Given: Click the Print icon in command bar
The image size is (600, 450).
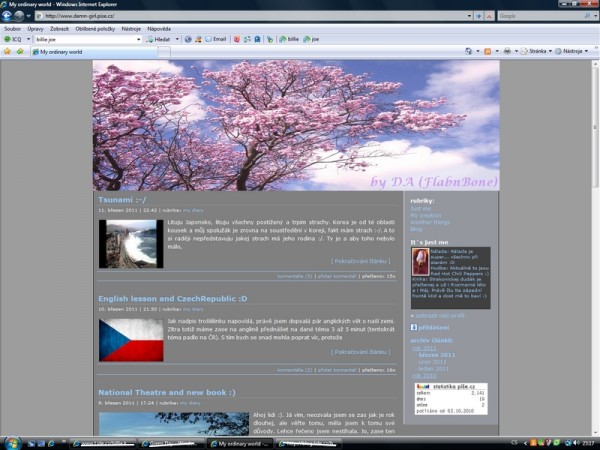Looking at the screenshot, I should pyautogui.click(x=507, y=51).
